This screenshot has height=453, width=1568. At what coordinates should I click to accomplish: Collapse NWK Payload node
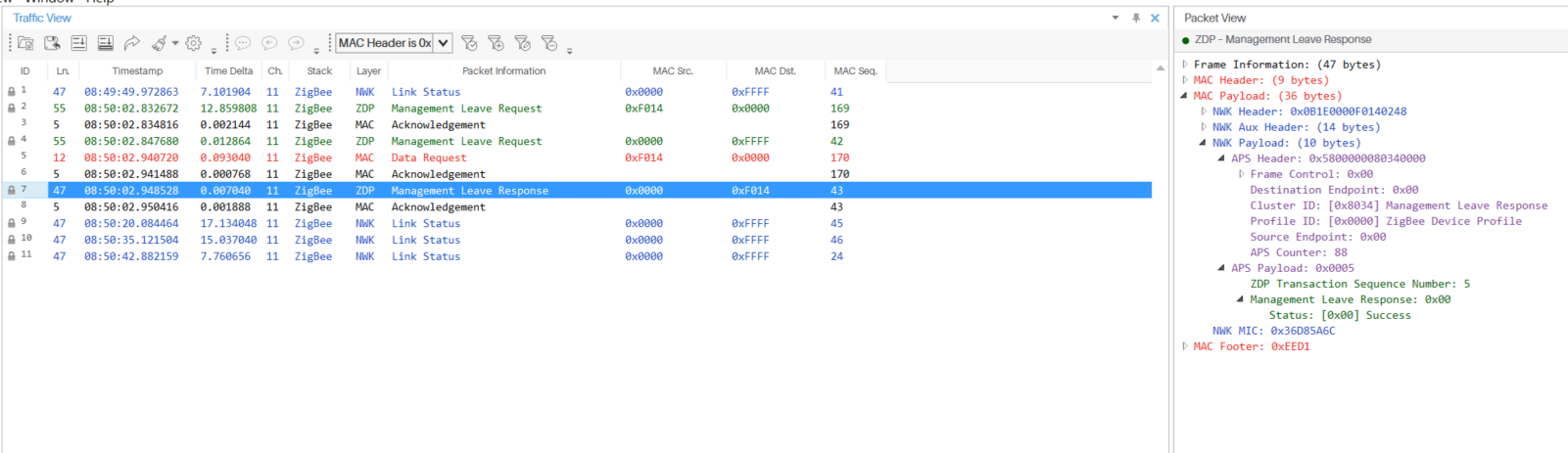click(1204, 143)
